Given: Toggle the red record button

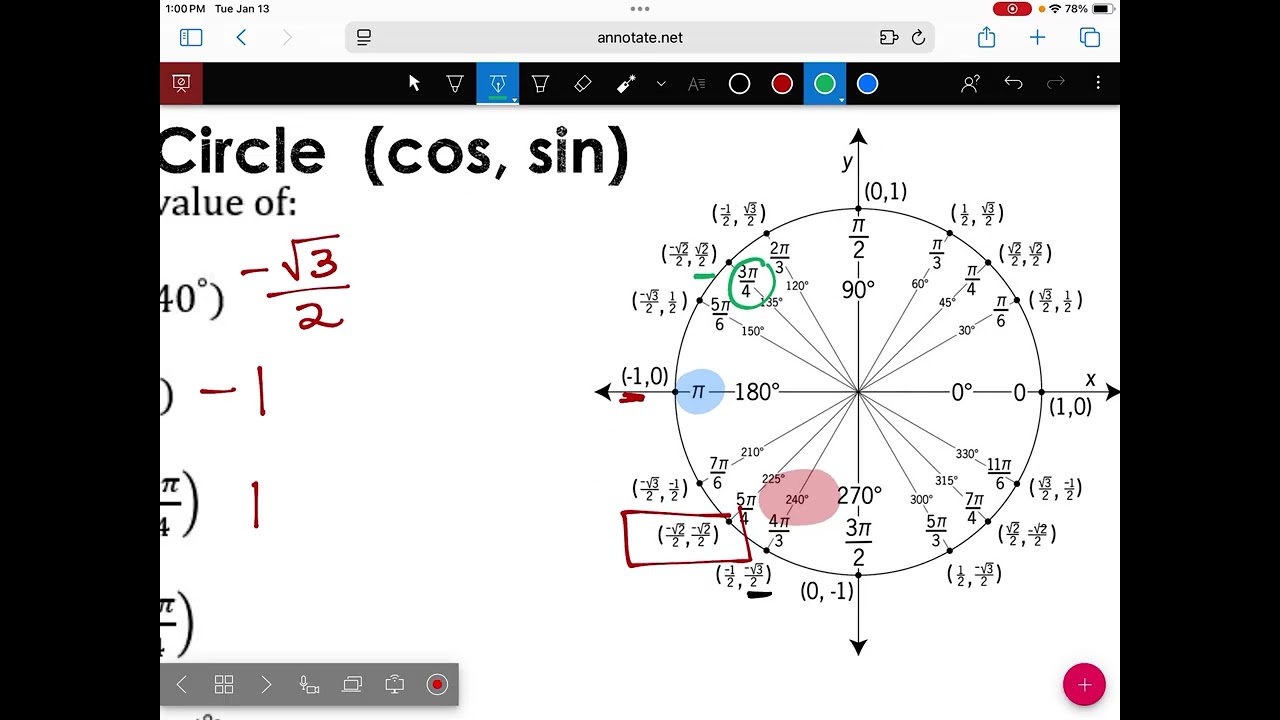Looking at the screenshot, I should click(437, 684).
